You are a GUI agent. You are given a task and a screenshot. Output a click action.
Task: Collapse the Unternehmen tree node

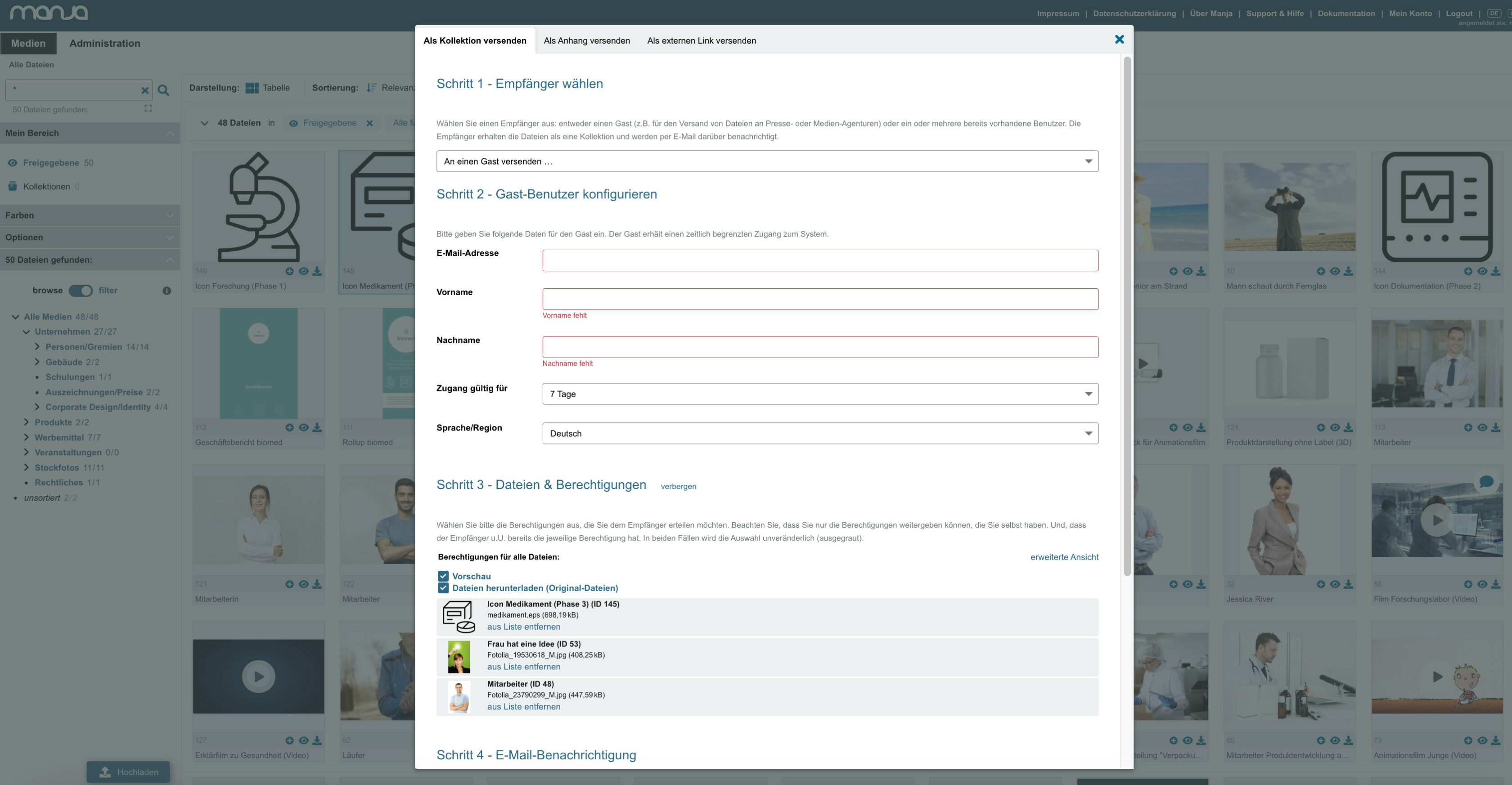click(27, 332)
